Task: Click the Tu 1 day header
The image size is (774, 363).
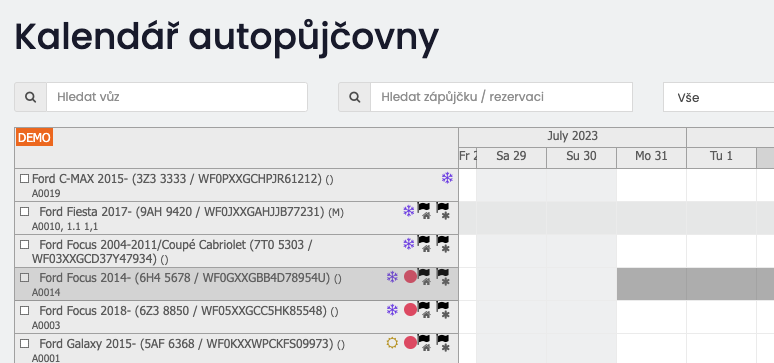Action: tap(721, 157)
